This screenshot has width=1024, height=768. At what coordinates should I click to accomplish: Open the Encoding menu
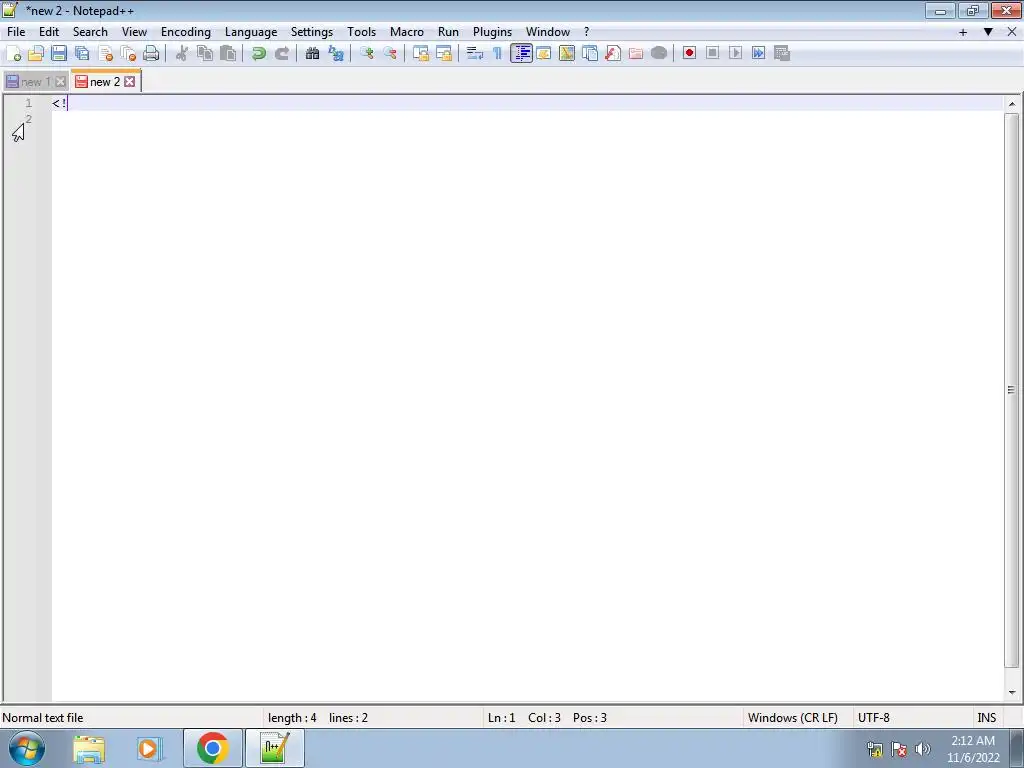click(x=186, y=32)
